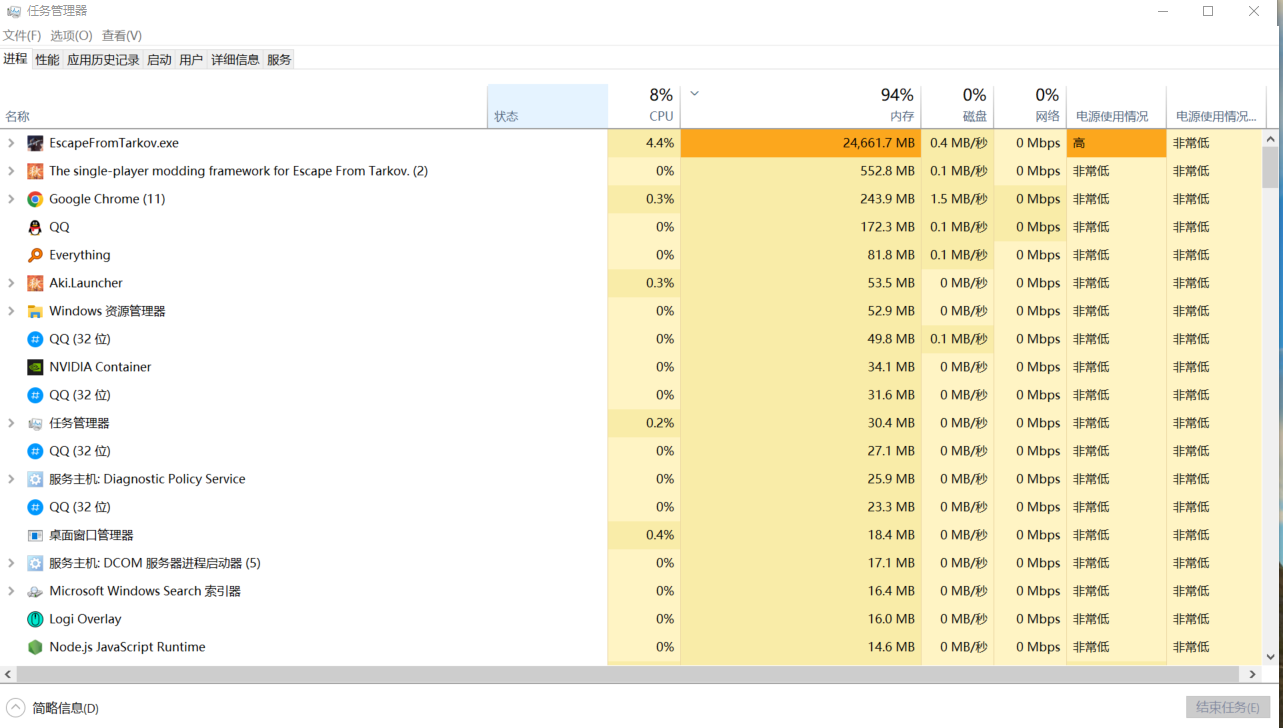The width and height of the screenshot is (1283, 728).
Task: Select the QQ (32 位) icon using 23.3 MB
Action: [x=35, y=507]
